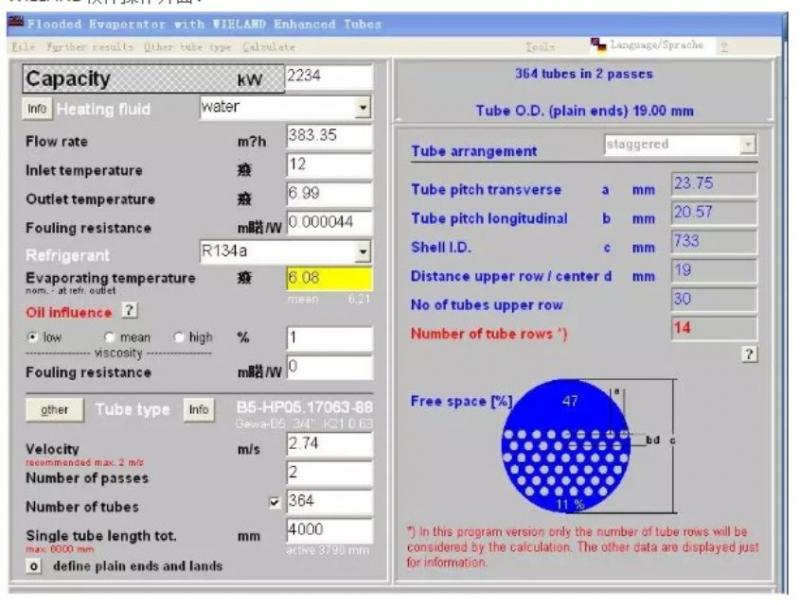Click the mean 6.21 text
Screen dimensions: 800x605
329,299
